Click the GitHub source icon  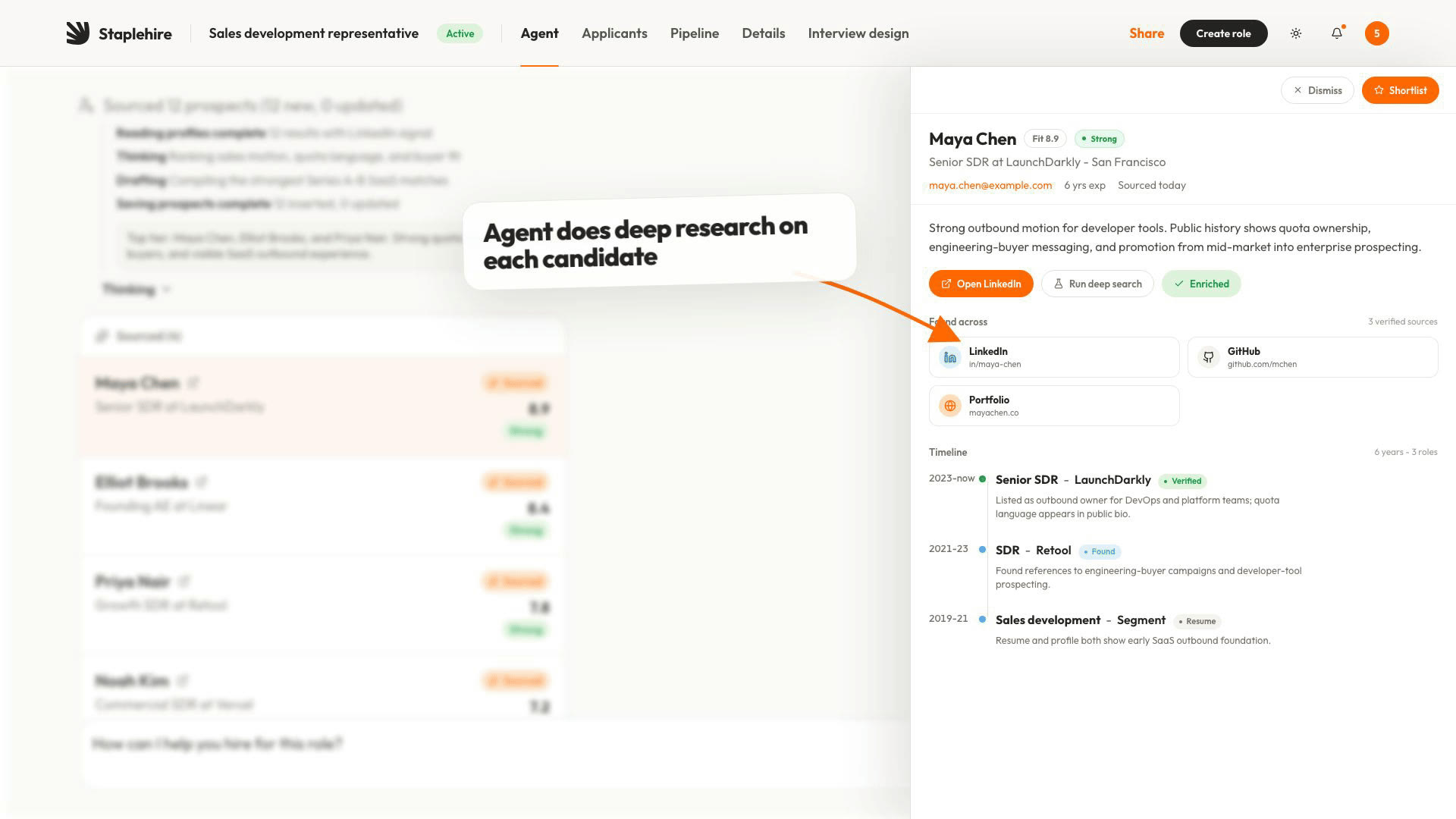click(1209, 357)
